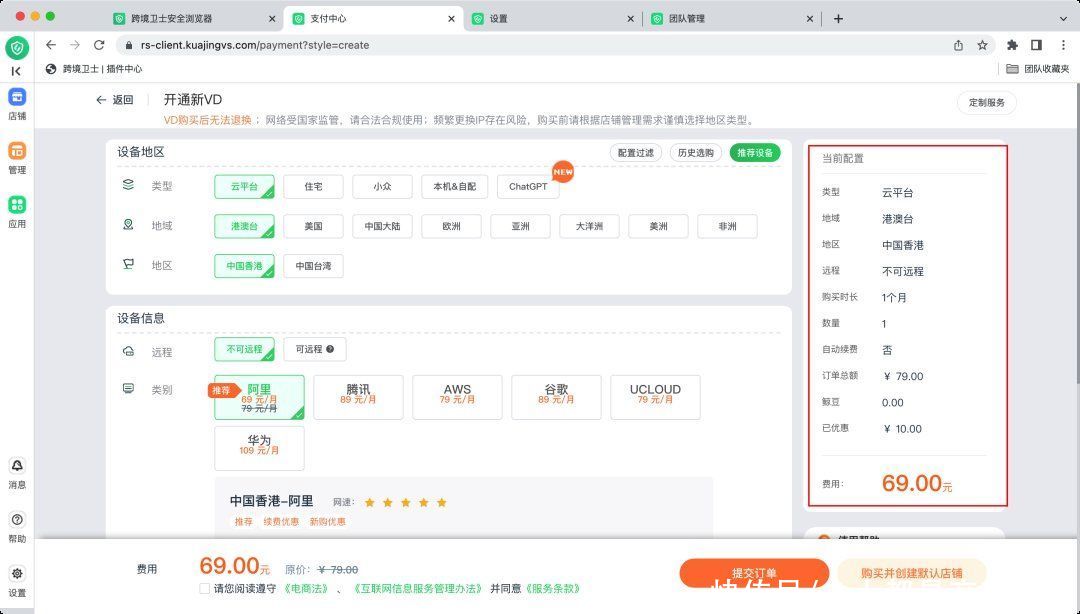The width and height of the screenshot is (1080, 614).
Task: Click the share icon in the address bar
Action: (x=958, y=45)
